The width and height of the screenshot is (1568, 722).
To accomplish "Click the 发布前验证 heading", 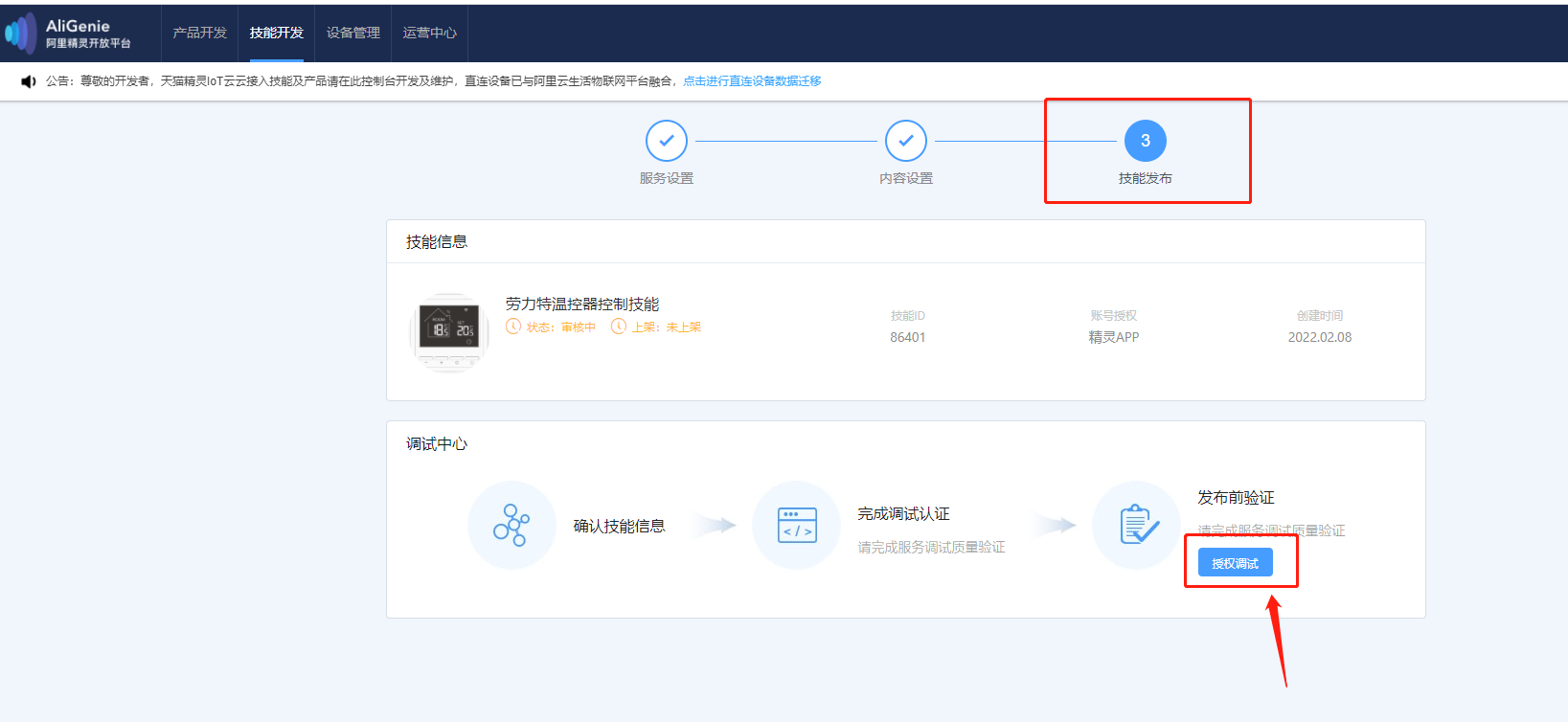I will click(1237, 498).
